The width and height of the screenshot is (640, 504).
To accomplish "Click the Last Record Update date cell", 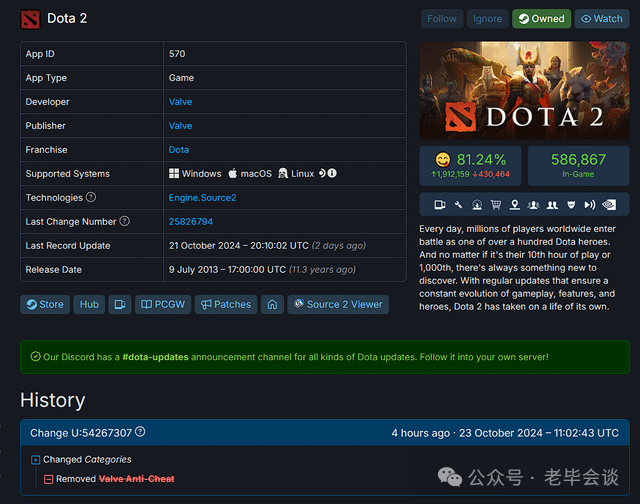I will [284, 246].
